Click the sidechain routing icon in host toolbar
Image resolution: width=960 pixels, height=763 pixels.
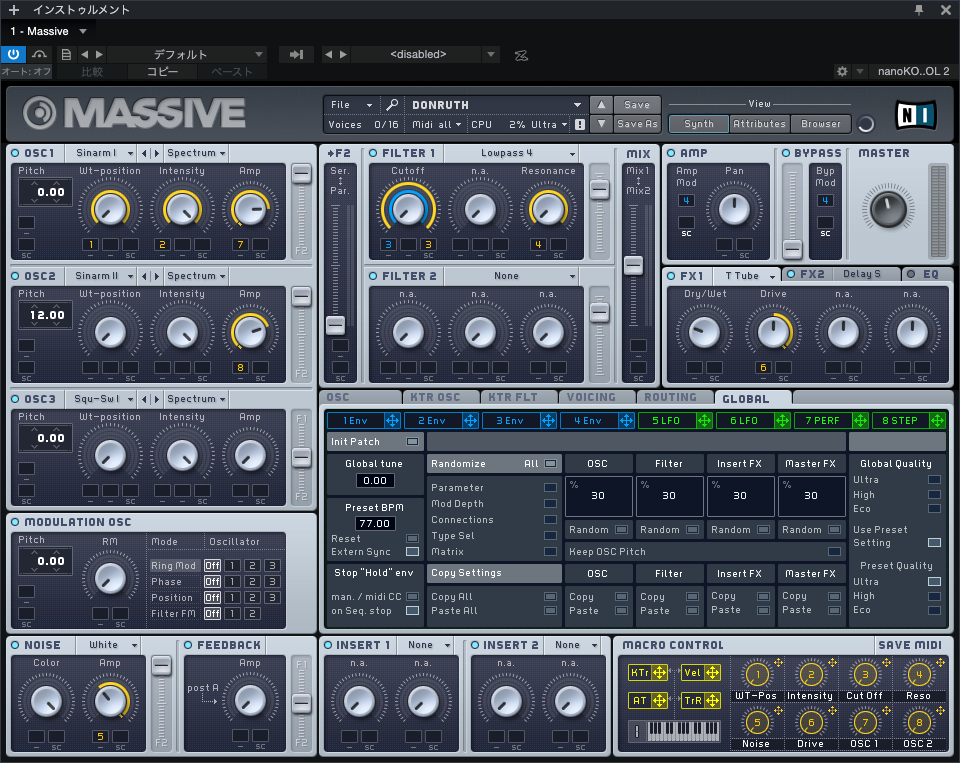[x=521, y=55]
